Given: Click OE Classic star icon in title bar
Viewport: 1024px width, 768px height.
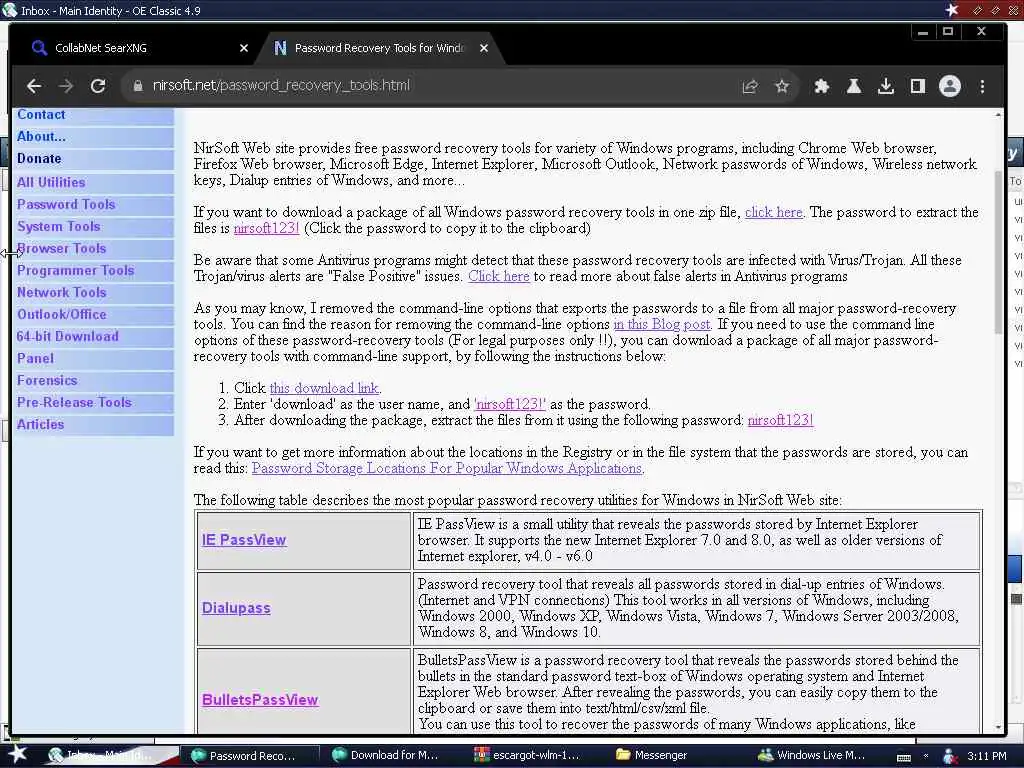Looking at the screenshot, I should tap(952, 10).
